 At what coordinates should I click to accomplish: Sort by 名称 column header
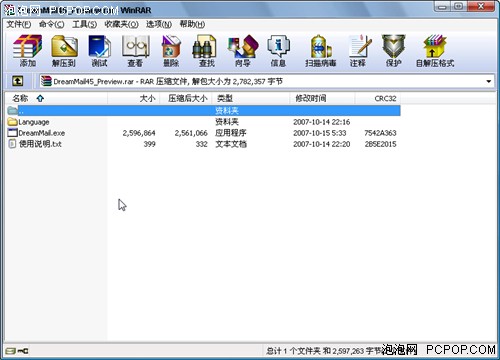coord(56,98)
